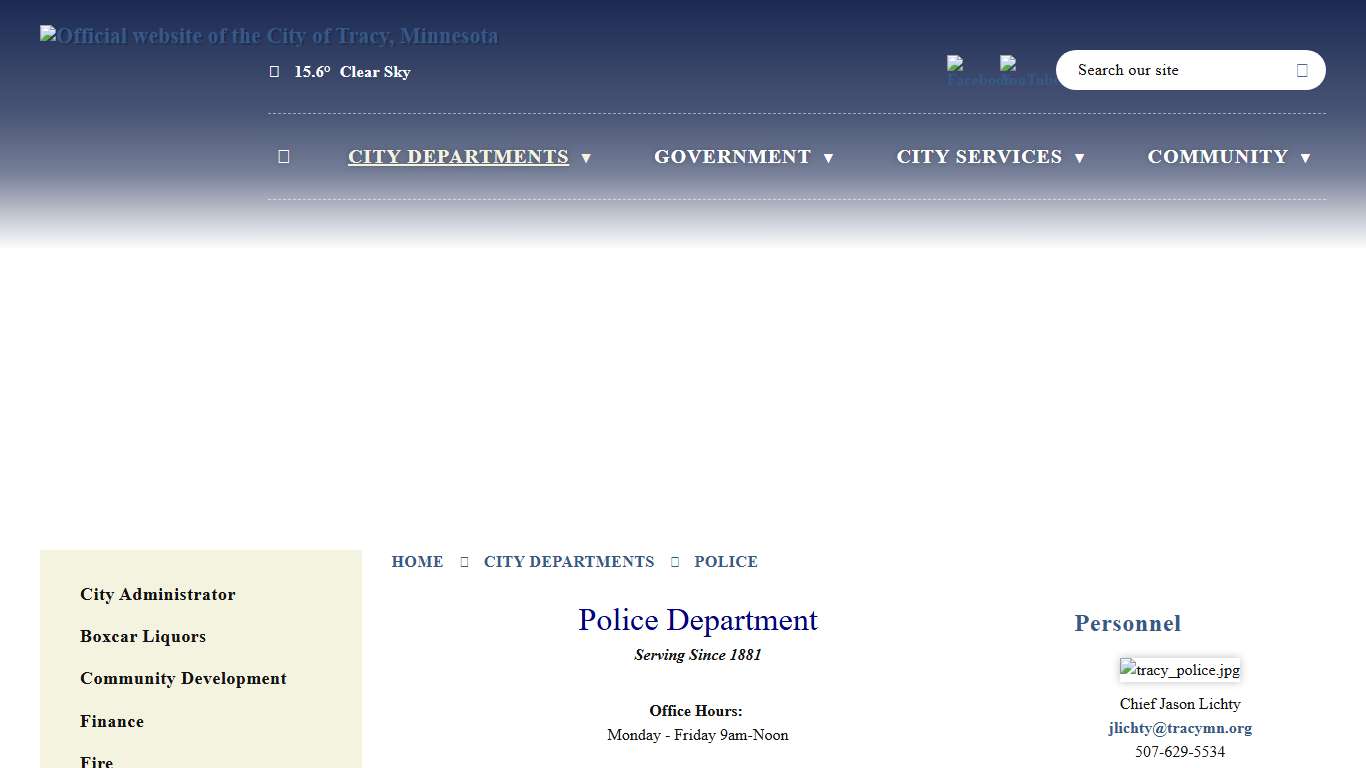Select CITY SERVICES from the navigation
Image resolution: width=1366 pixels, height=768 pixels.
pos(979,156)
